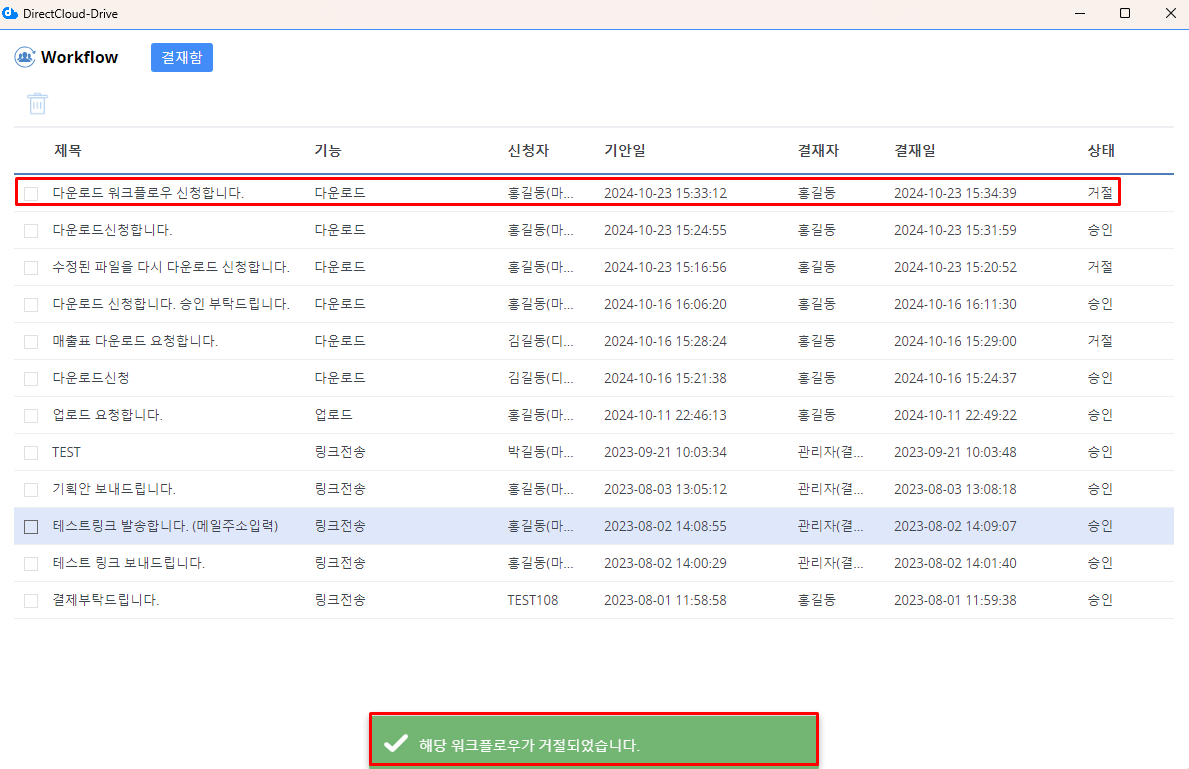Tick checkbox for row titled 다운로드신청
This screenshot has height=769, width=1189.
pos(31,378)
